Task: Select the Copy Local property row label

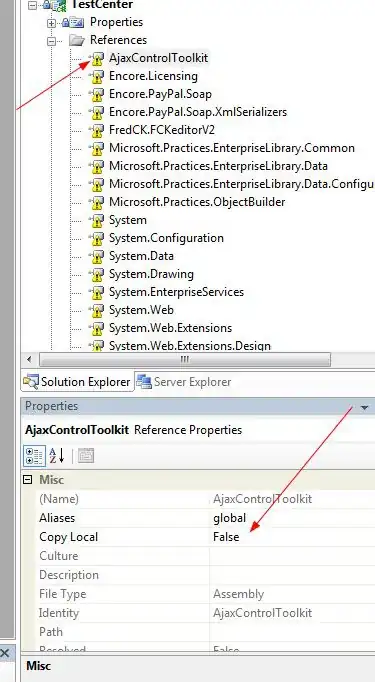Action: tap(68, 537)
